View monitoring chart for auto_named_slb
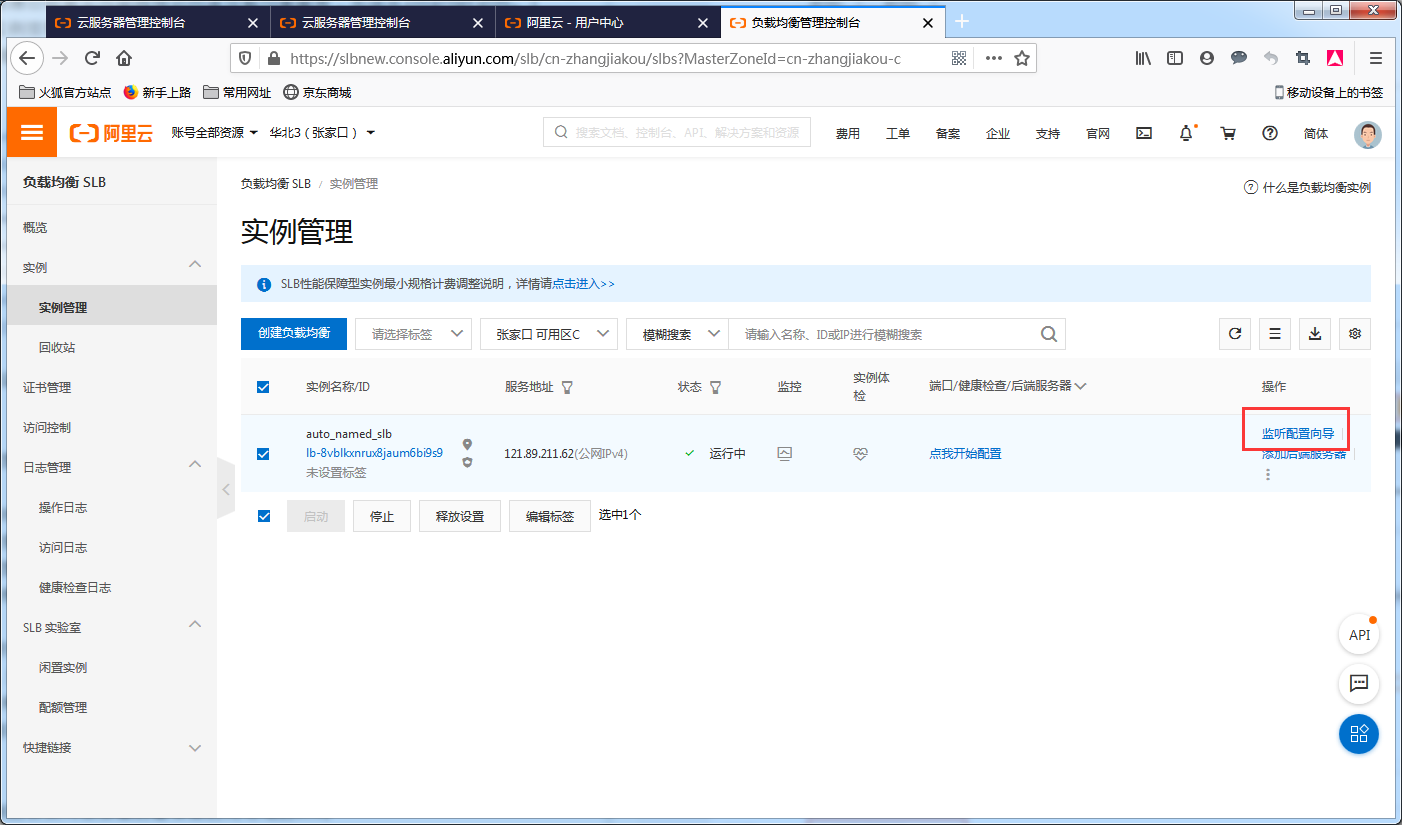 click(x=784, y=453)
